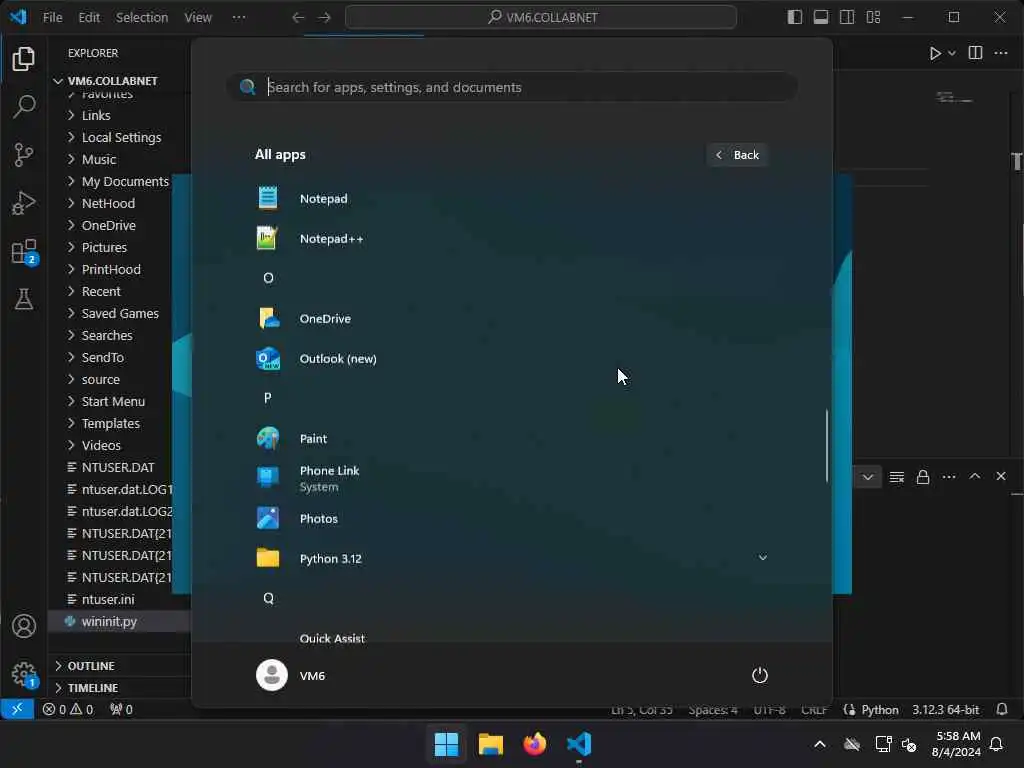The image size is (1024, 768).
Task: Open Source Control view
Action: click(24, 155)
